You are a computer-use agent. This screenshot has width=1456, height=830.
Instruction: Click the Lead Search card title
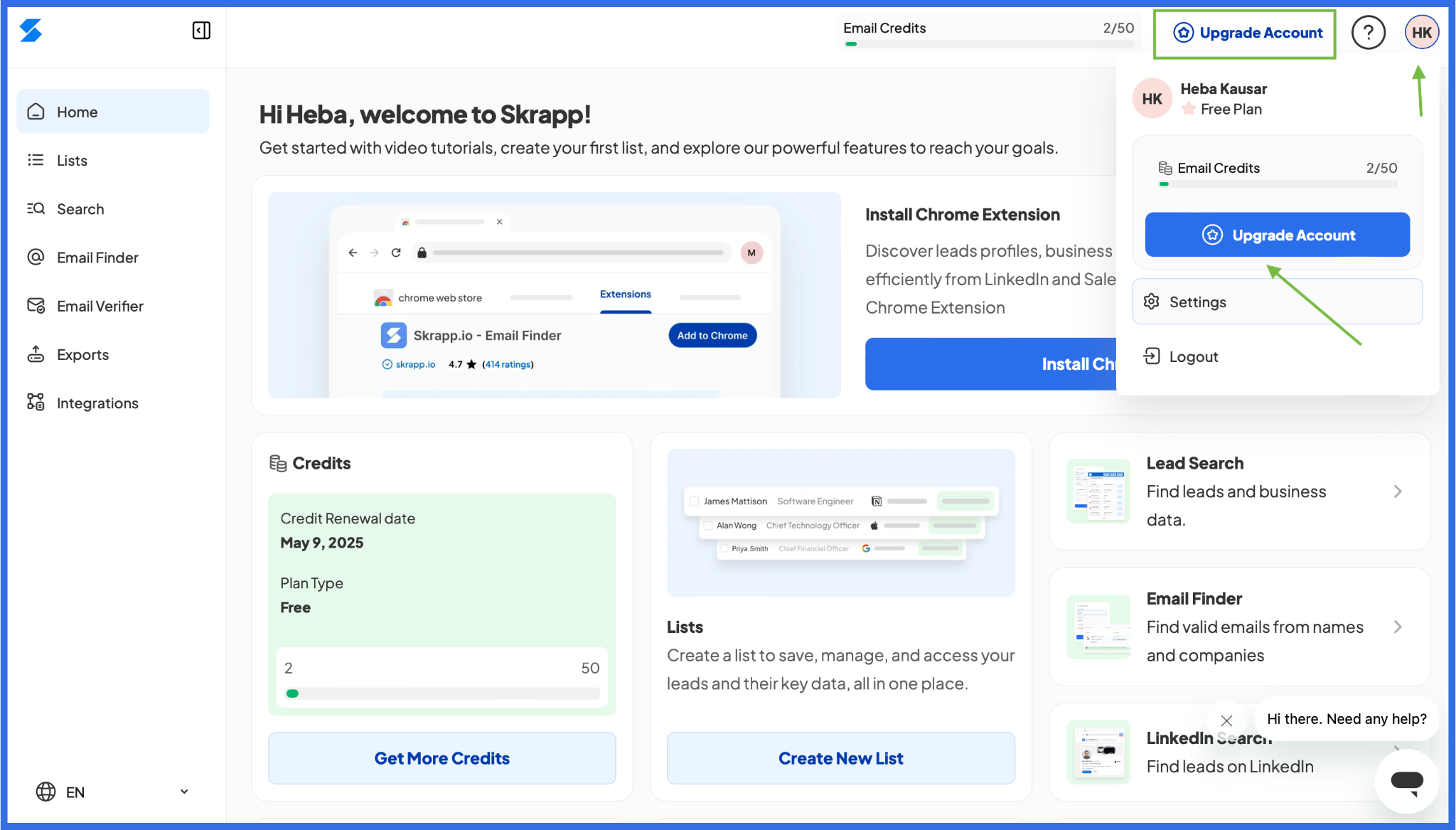pyautogui.click(x=1195, y=463)
